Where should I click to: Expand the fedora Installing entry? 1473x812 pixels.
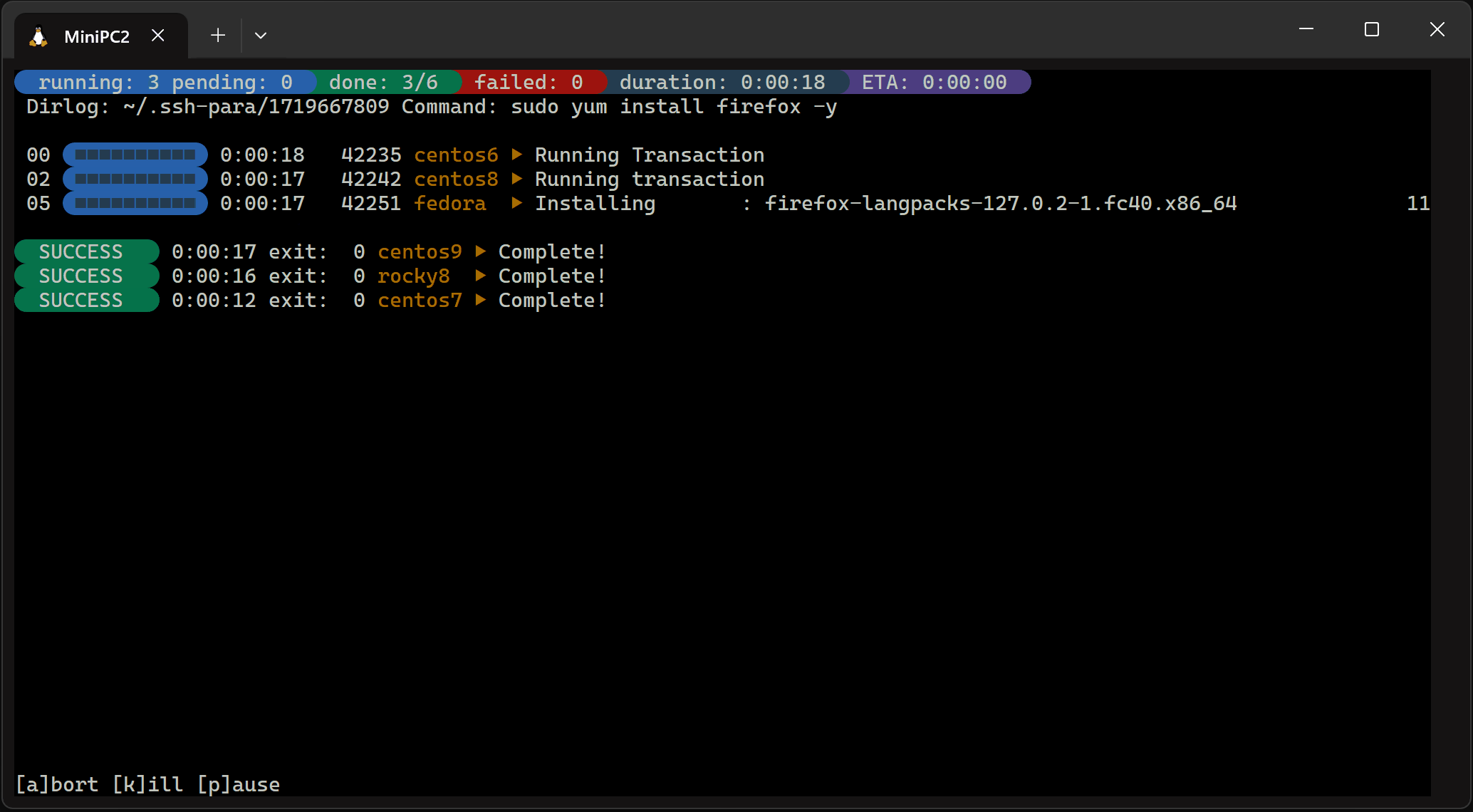595,204
